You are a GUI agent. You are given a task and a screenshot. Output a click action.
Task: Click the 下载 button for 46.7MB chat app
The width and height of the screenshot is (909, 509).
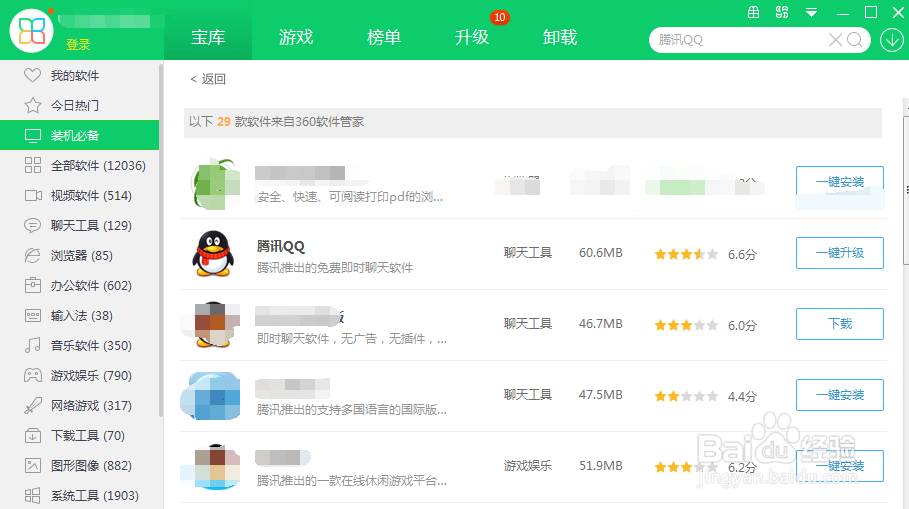839,323
